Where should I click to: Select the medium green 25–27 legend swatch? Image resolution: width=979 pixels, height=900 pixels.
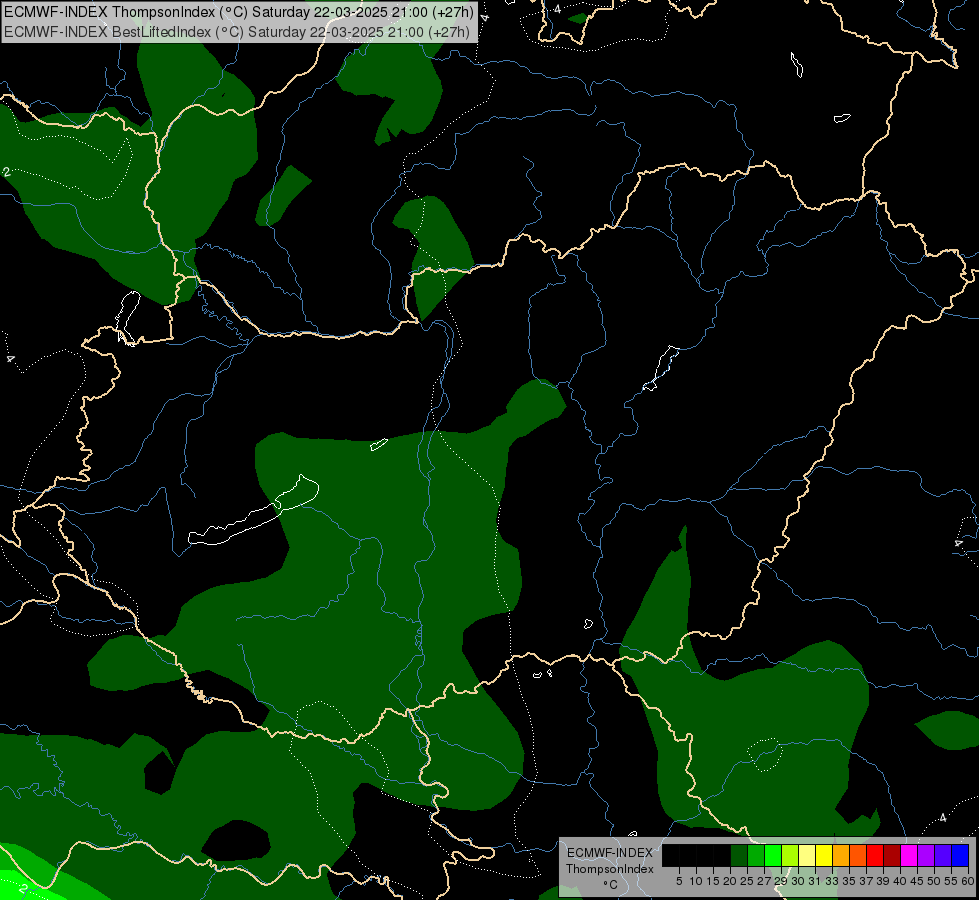click(x=756, y=855)
